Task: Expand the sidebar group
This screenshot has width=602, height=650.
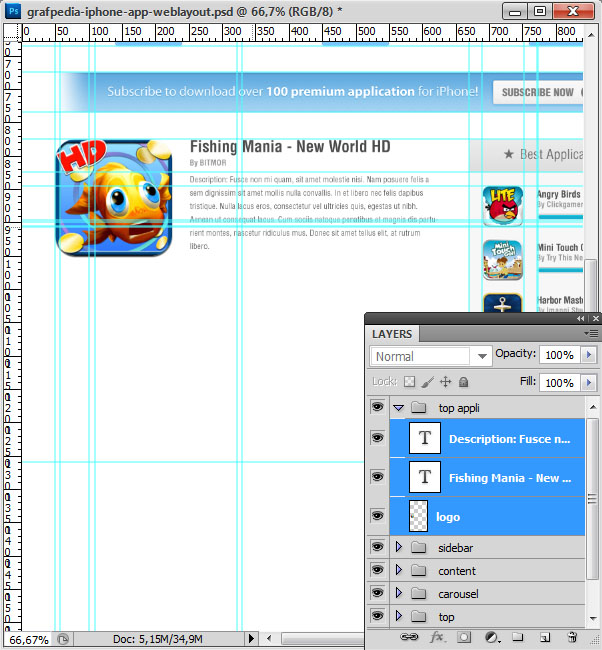Action: 399,547
